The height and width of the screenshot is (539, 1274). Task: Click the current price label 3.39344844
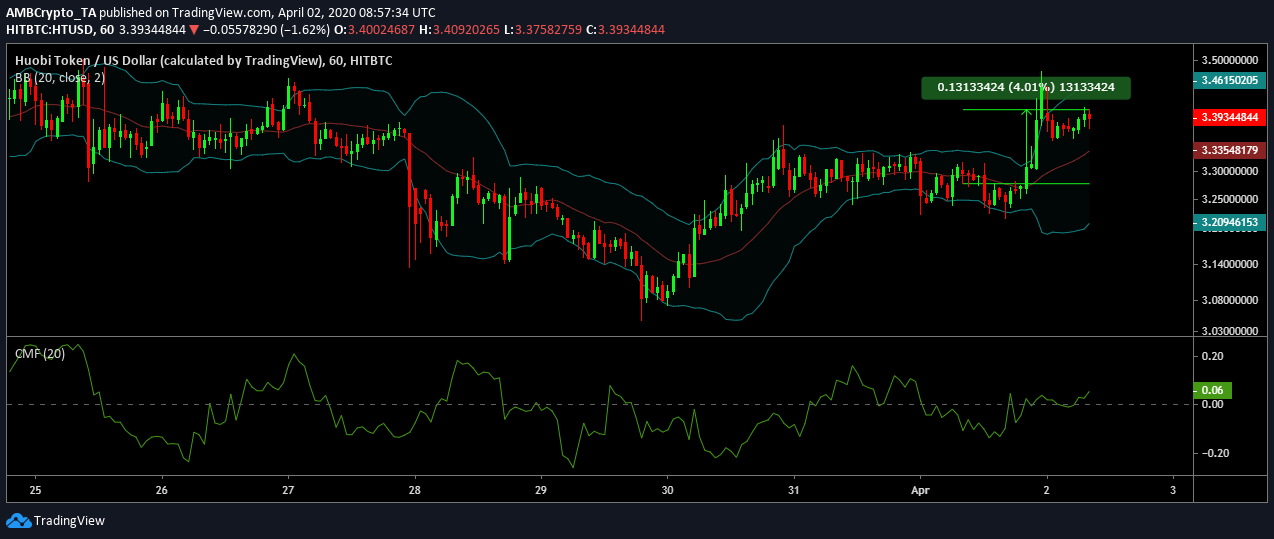[1231, 117]
